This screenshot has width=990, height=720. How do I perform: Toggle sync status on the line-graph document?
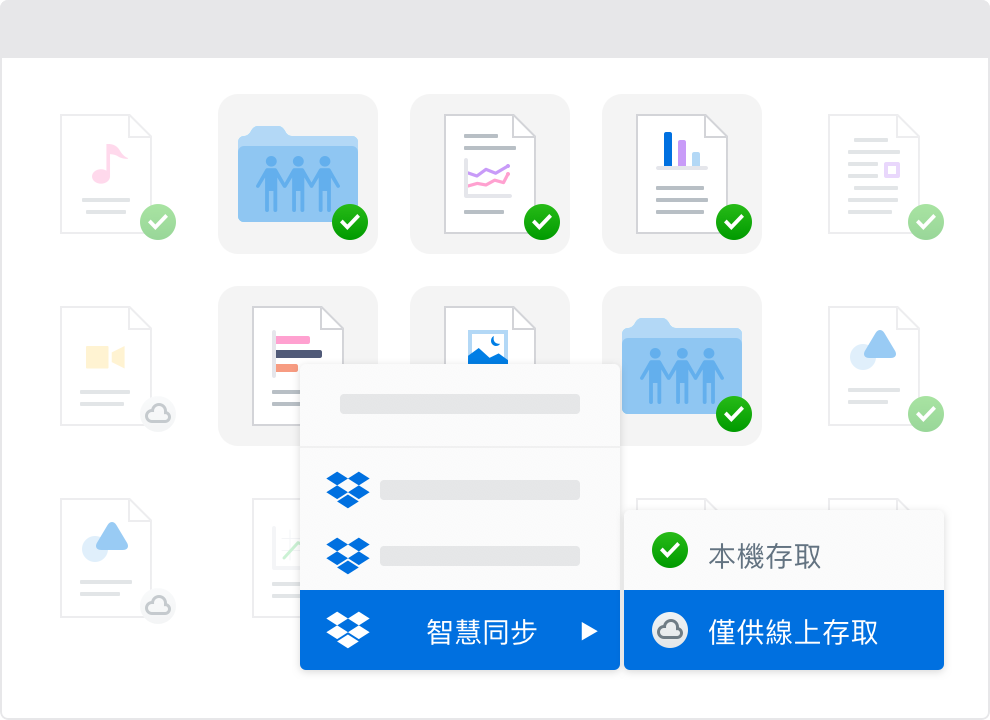pyautogui.click(x=542, y=222)
